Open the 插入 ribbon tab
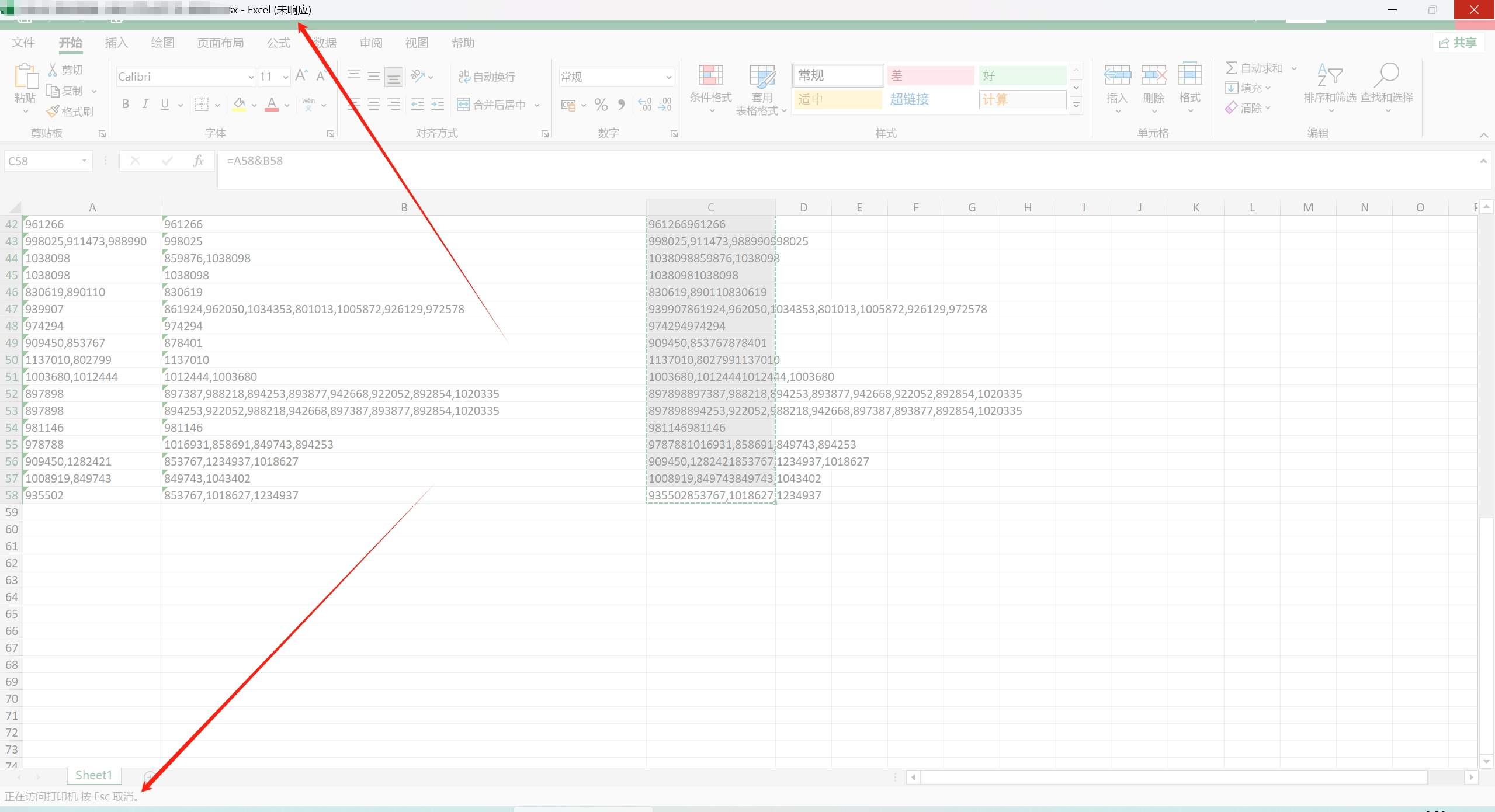1495x812 pixels. click(116, 42)
